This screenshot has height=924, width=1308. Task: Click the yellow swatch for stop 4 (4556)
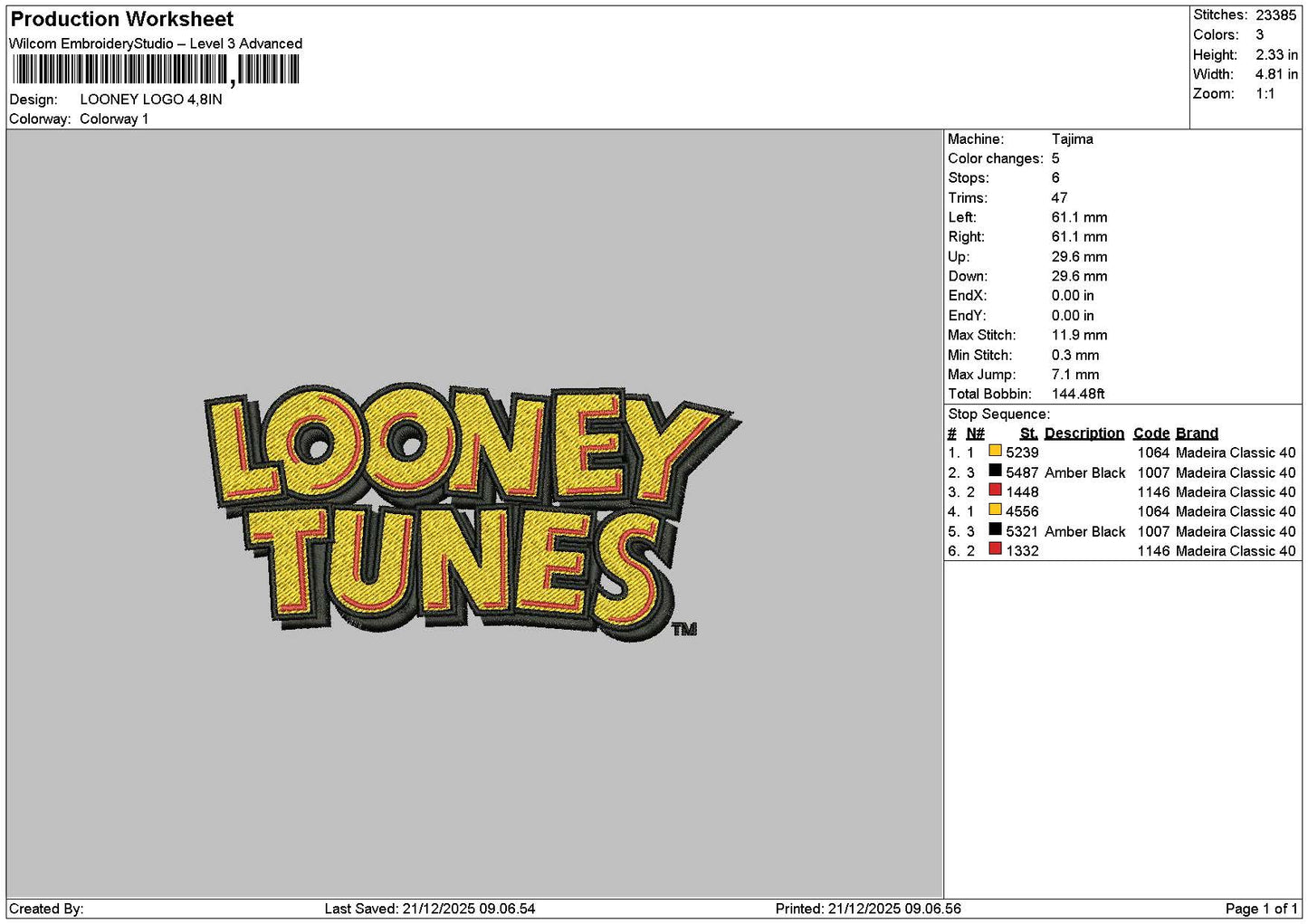tap(995, 510)
